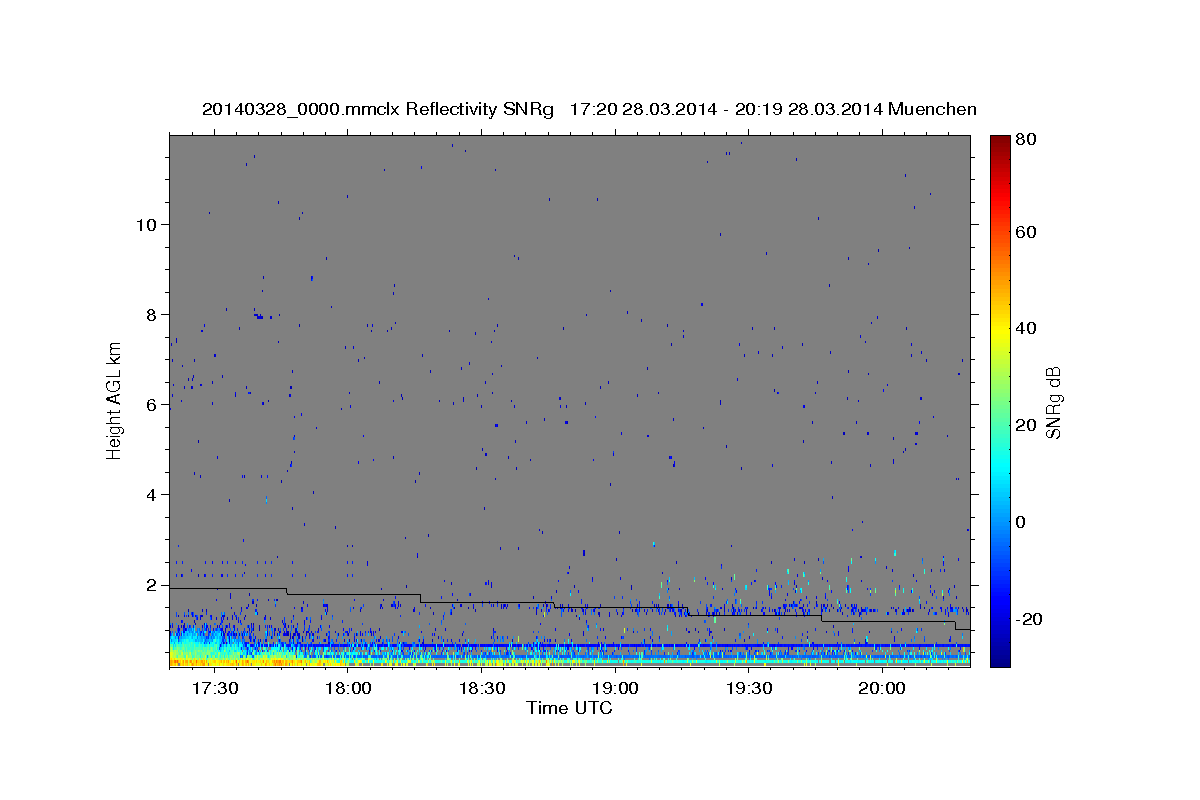The image size is (1200, 800).
Task: Click the height tick label 6
Action: click(x=152, y=405)
